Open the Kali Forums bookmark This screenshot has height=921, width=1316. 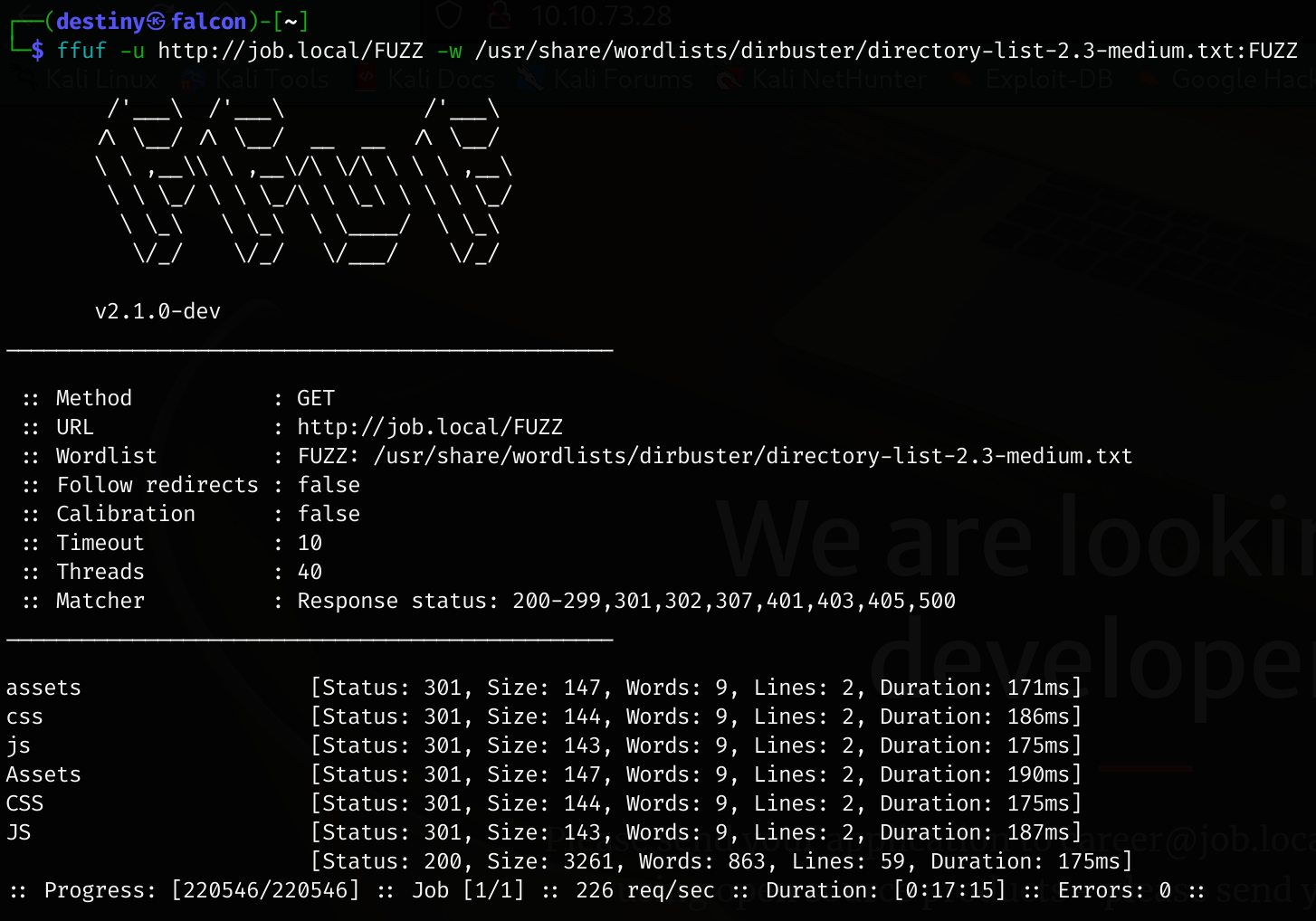pyautogui.click(x=621, y=80)
